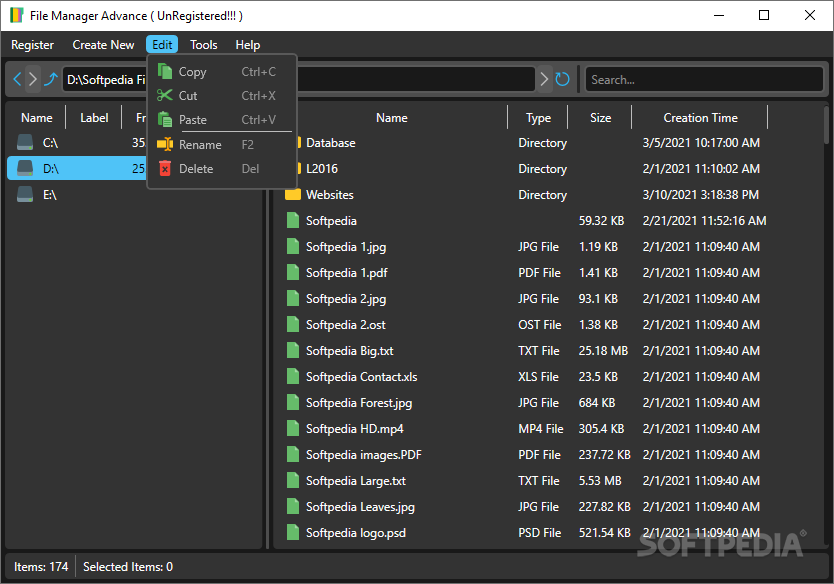Click the MP4 File type cell
The image size is (834, 584).
(x=540, y=429)
